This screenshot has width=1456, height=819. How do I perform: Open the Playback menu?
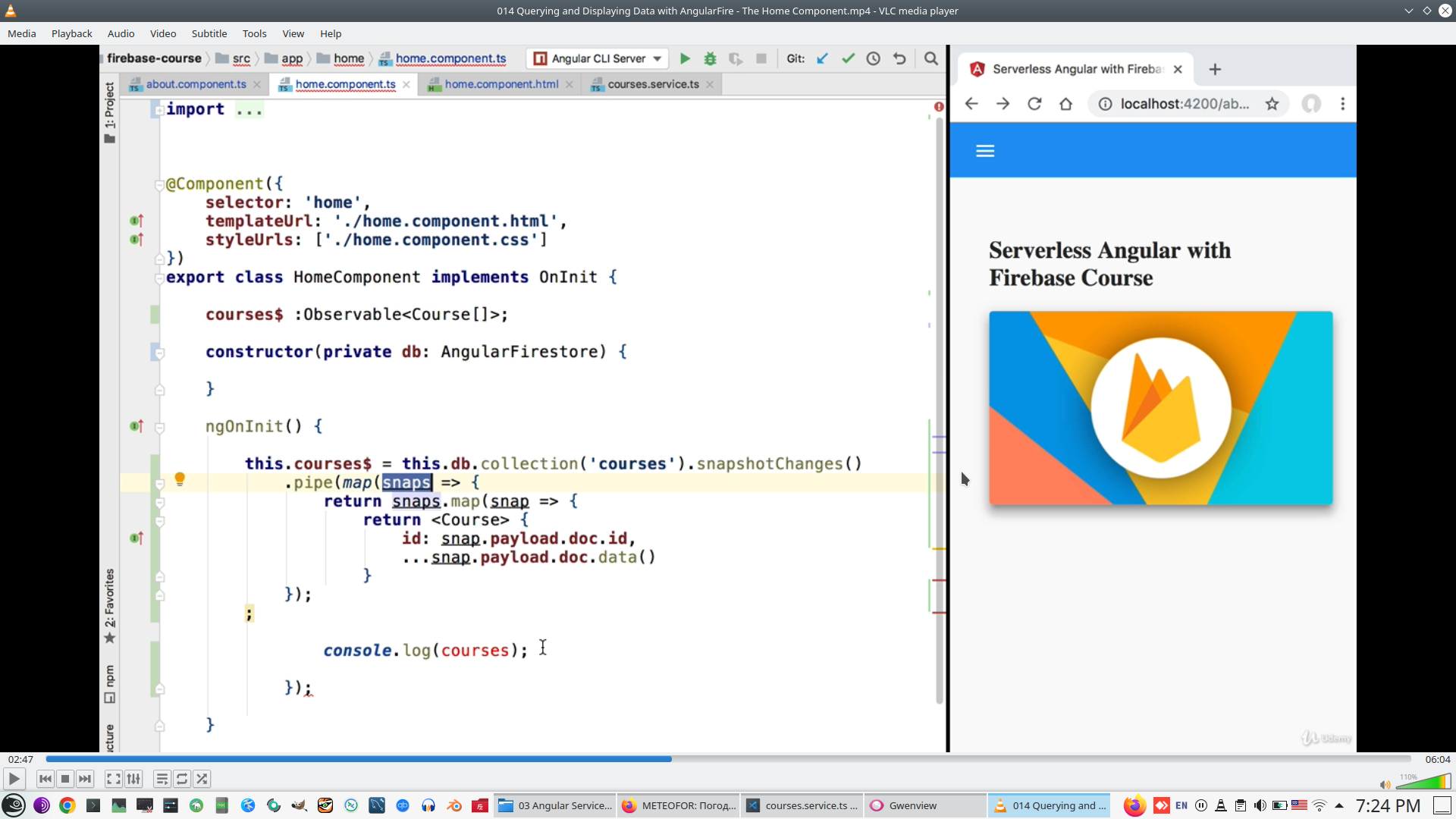click(71, 33)
